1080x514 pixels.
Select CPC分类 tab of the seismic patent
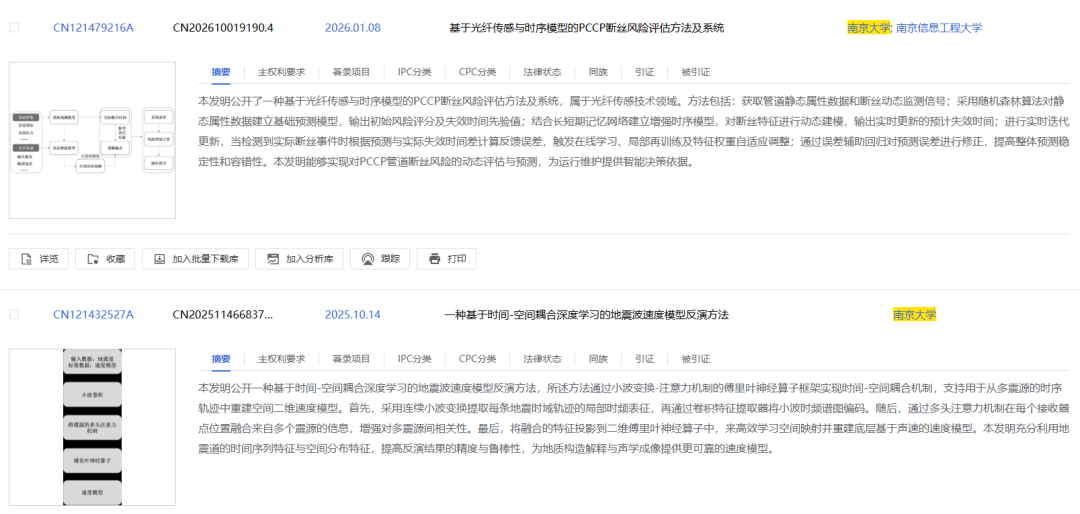478,358
